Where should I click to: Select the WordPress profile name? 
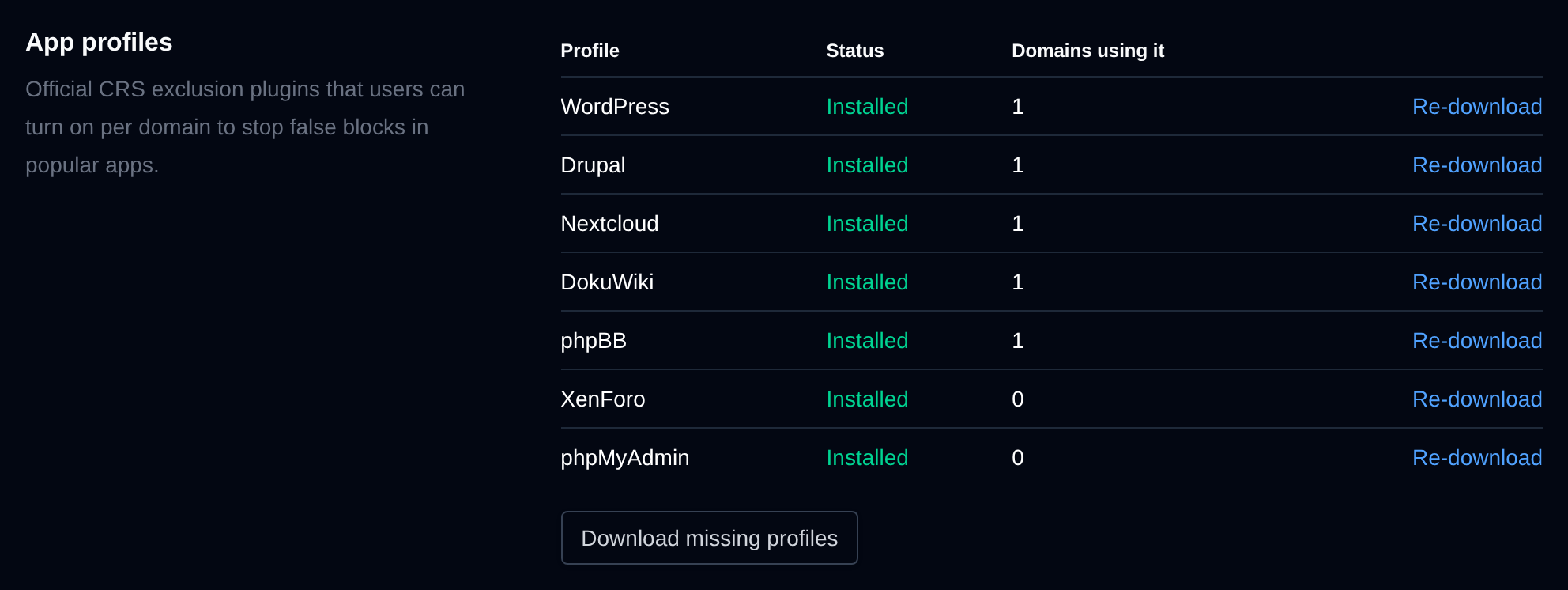pos(615,107)
